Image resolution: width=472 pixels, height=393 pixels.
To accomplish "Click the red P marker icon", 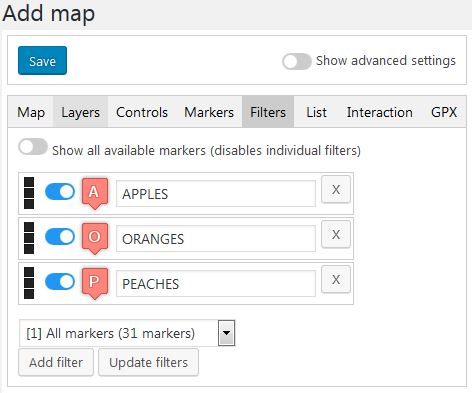I will point(95,284).
